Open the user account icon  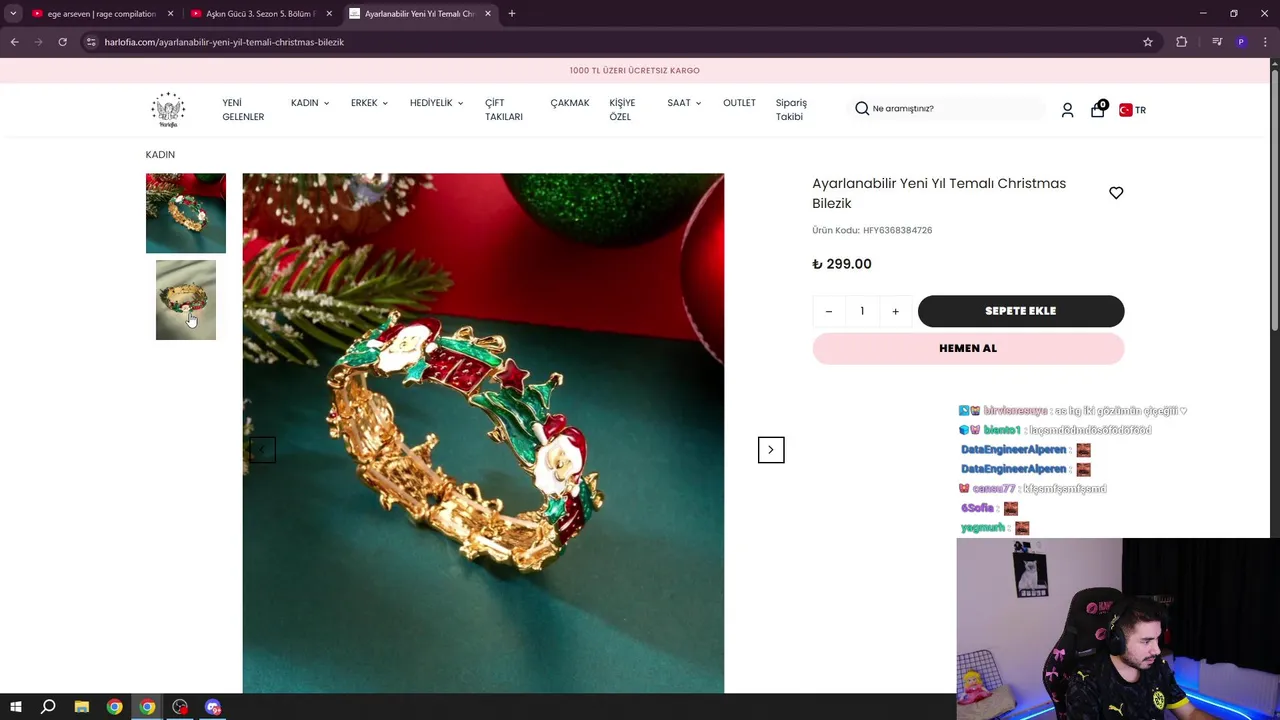1067,110
